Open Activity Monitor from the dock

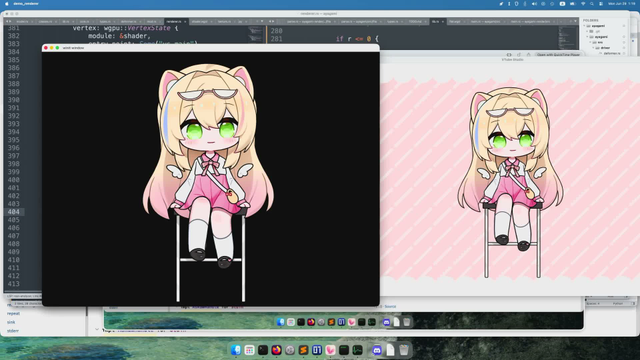click(358, 350)
